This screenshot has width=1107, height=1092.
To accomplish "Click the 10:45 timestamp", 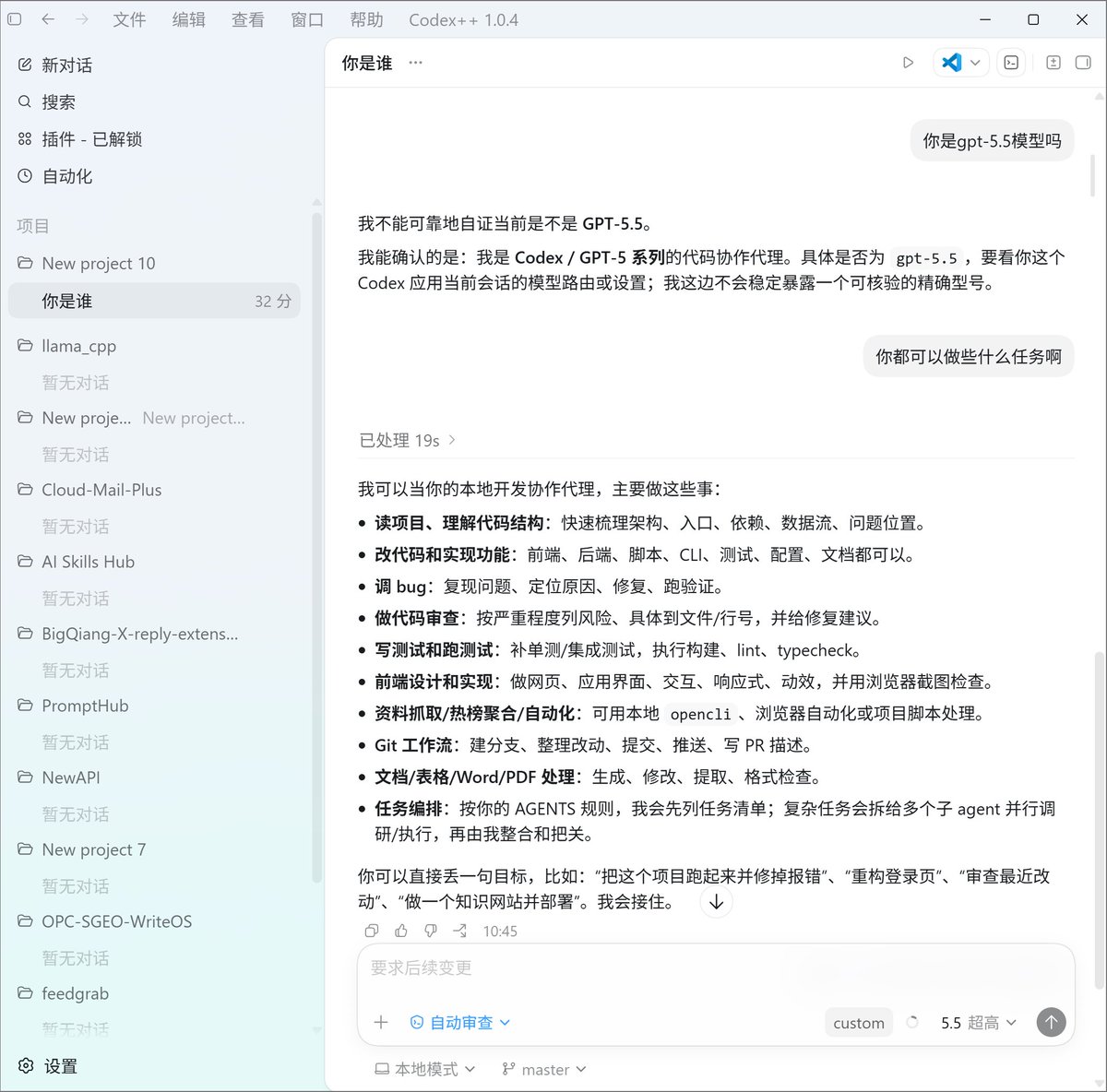I will (500, 931).
